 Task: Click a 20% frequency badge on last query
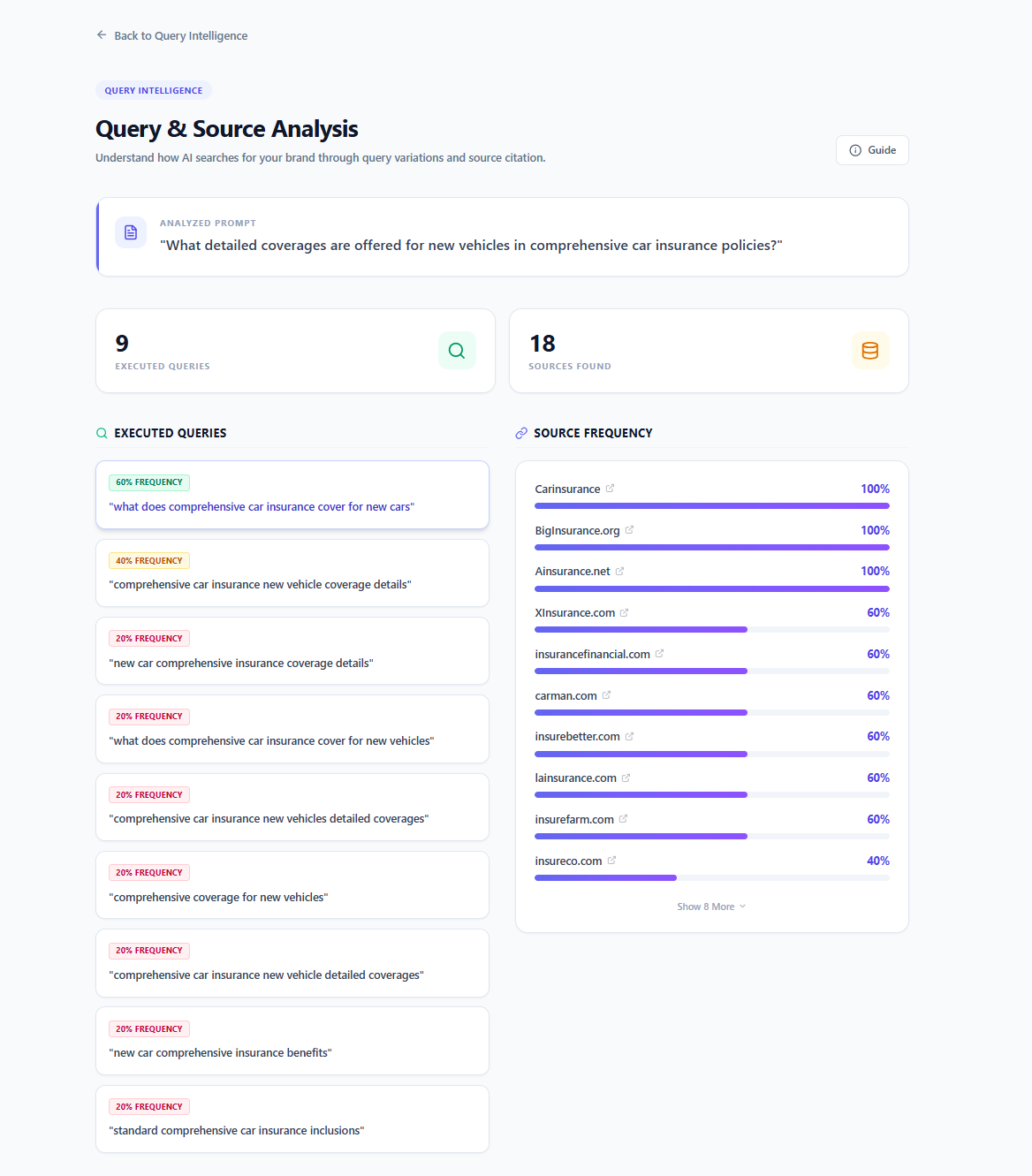148,1105
